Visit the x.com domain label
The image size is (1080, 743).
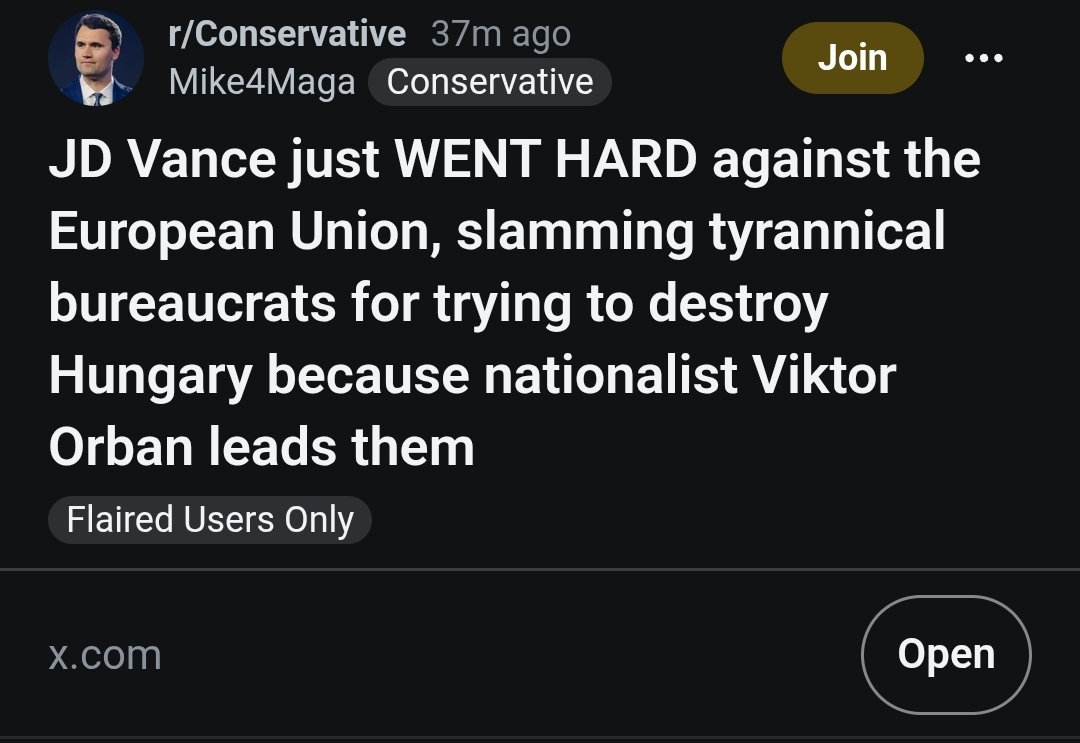pyautogui.click(x=105, y=655)
